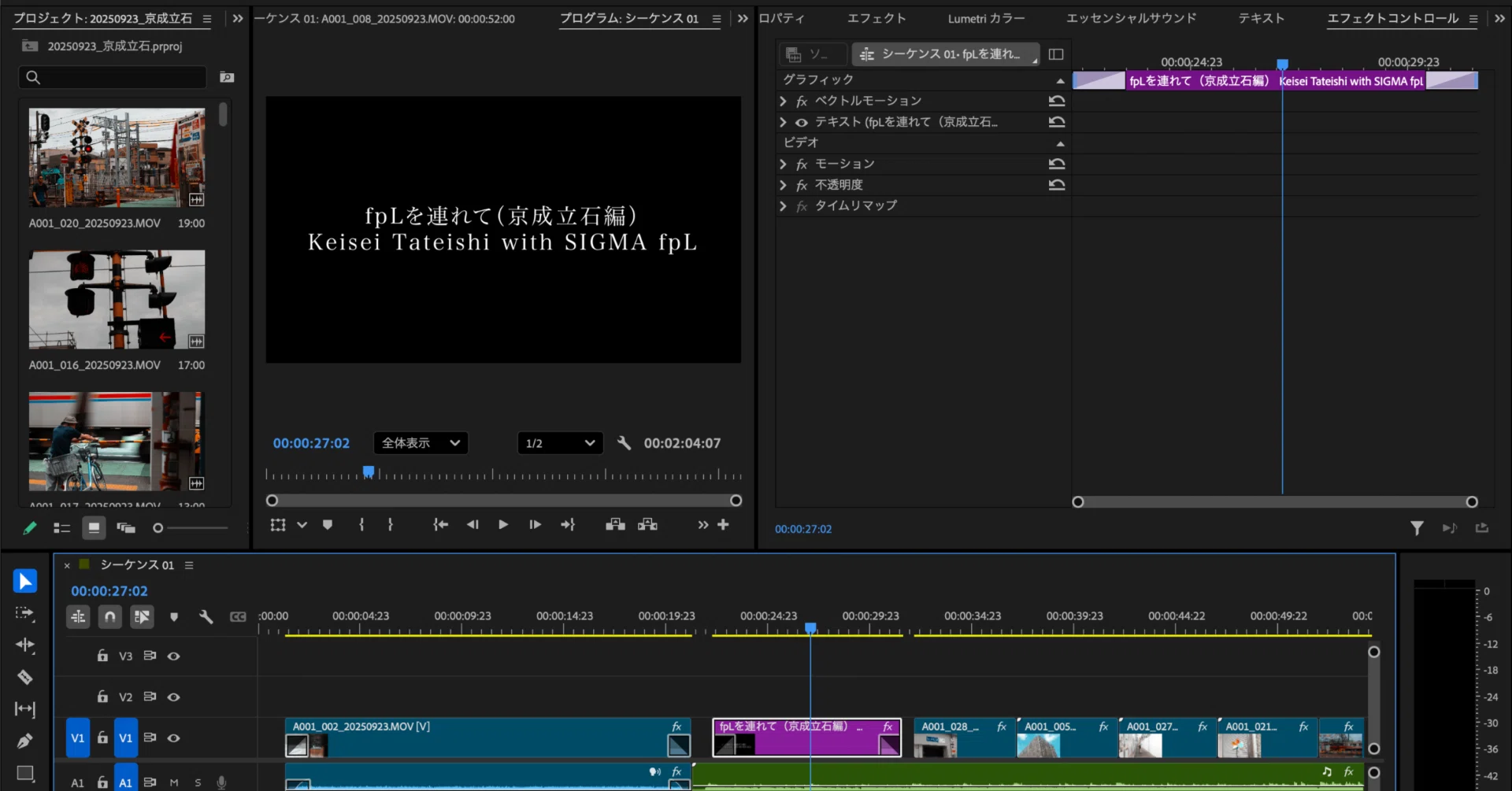Open the シーケンス 01 timeline panel menu
This screenshot has width=1512, height=791.
[189, 565]
